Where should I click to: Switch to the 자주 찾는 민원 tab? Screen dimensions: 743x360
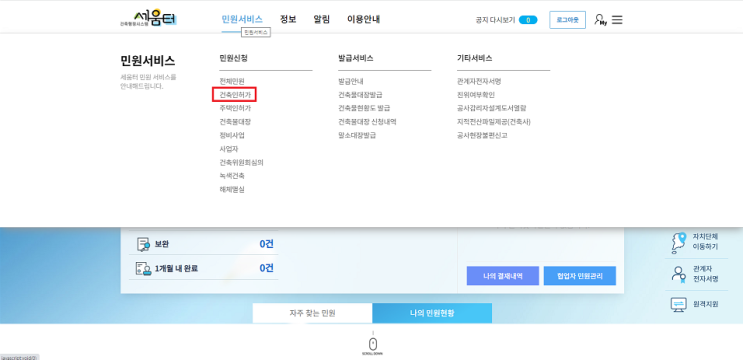[312, 313]
